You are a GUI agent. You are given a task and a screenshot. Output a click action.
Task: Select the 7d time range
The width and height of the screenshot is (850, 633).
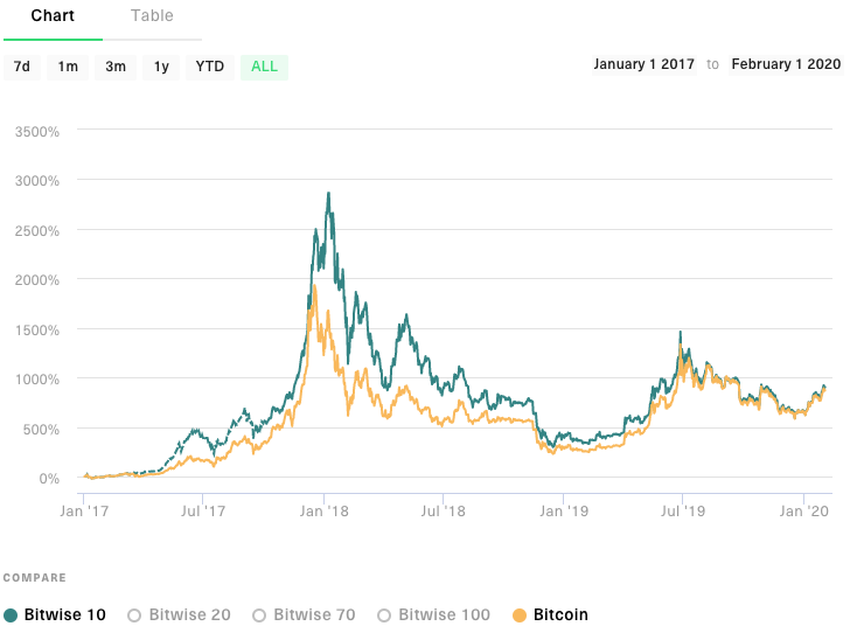pos(22,66)
